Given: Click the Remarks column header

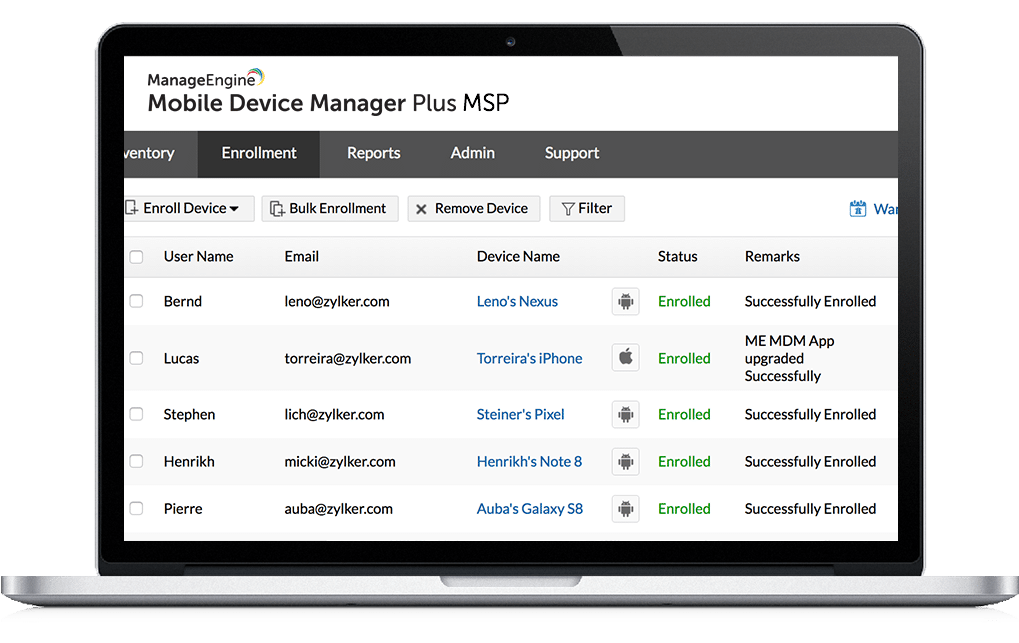Looking at the screenshot, I should [772, 257].
